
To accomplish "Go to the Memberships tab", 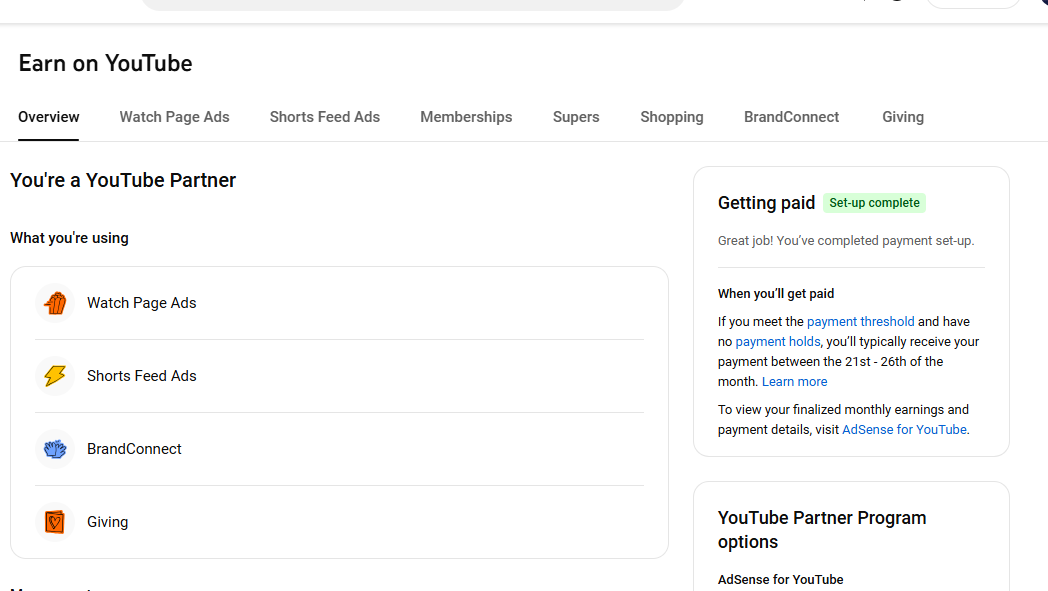I will pyautogui.click(x=467, y=117).
